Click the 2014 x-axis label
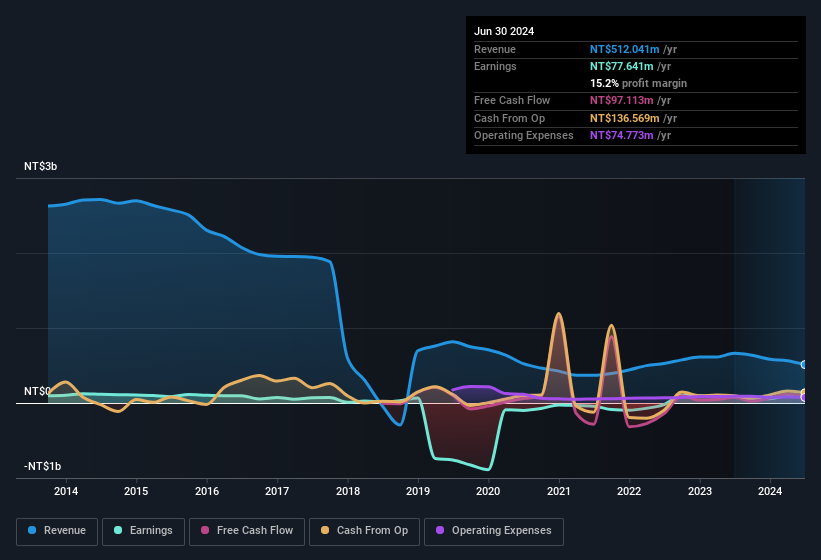This screenshot has width=821, height=560. point(66,491)
